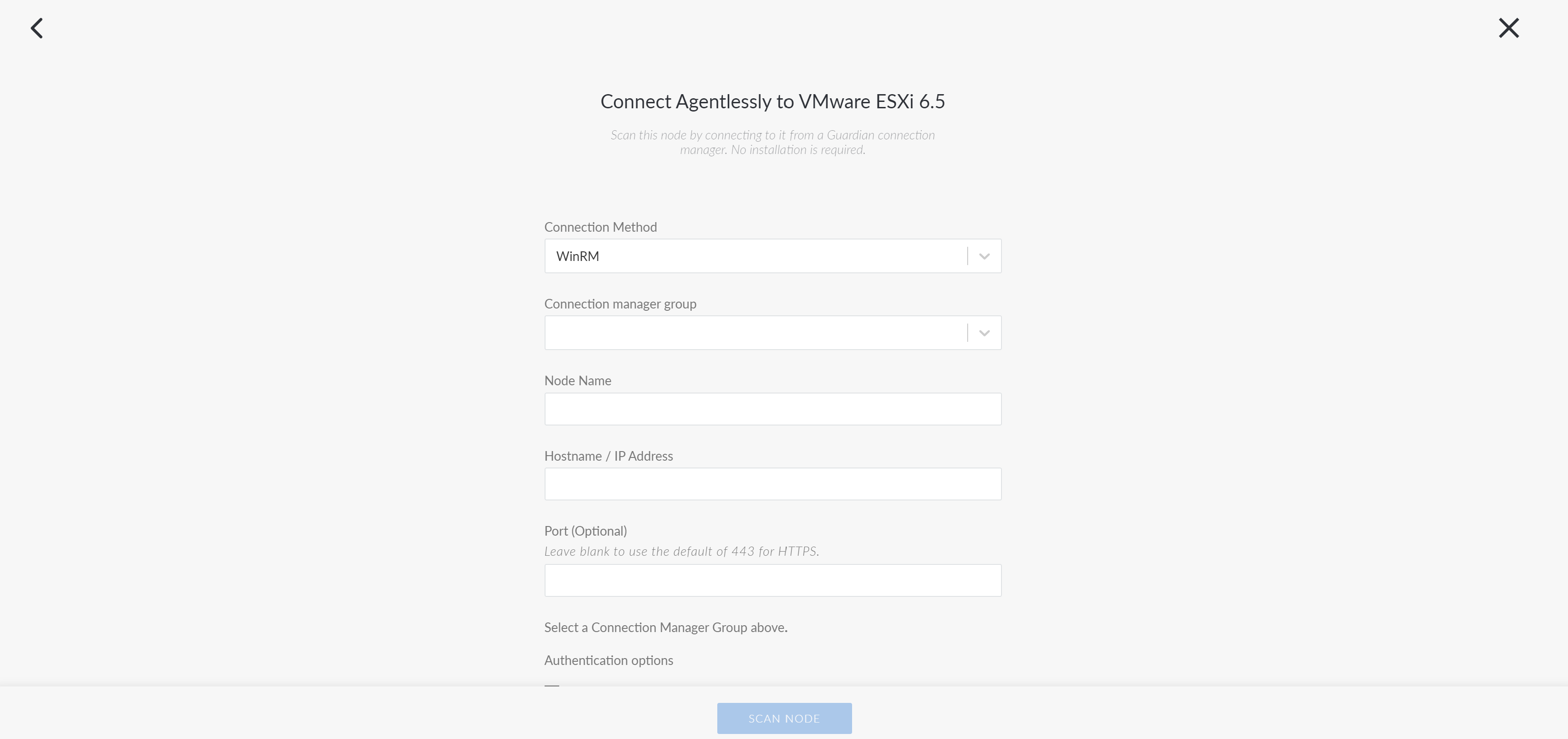Click the Connection manager group label
The width and height of the screenshot is (1568, 739).
coord(620,304)
